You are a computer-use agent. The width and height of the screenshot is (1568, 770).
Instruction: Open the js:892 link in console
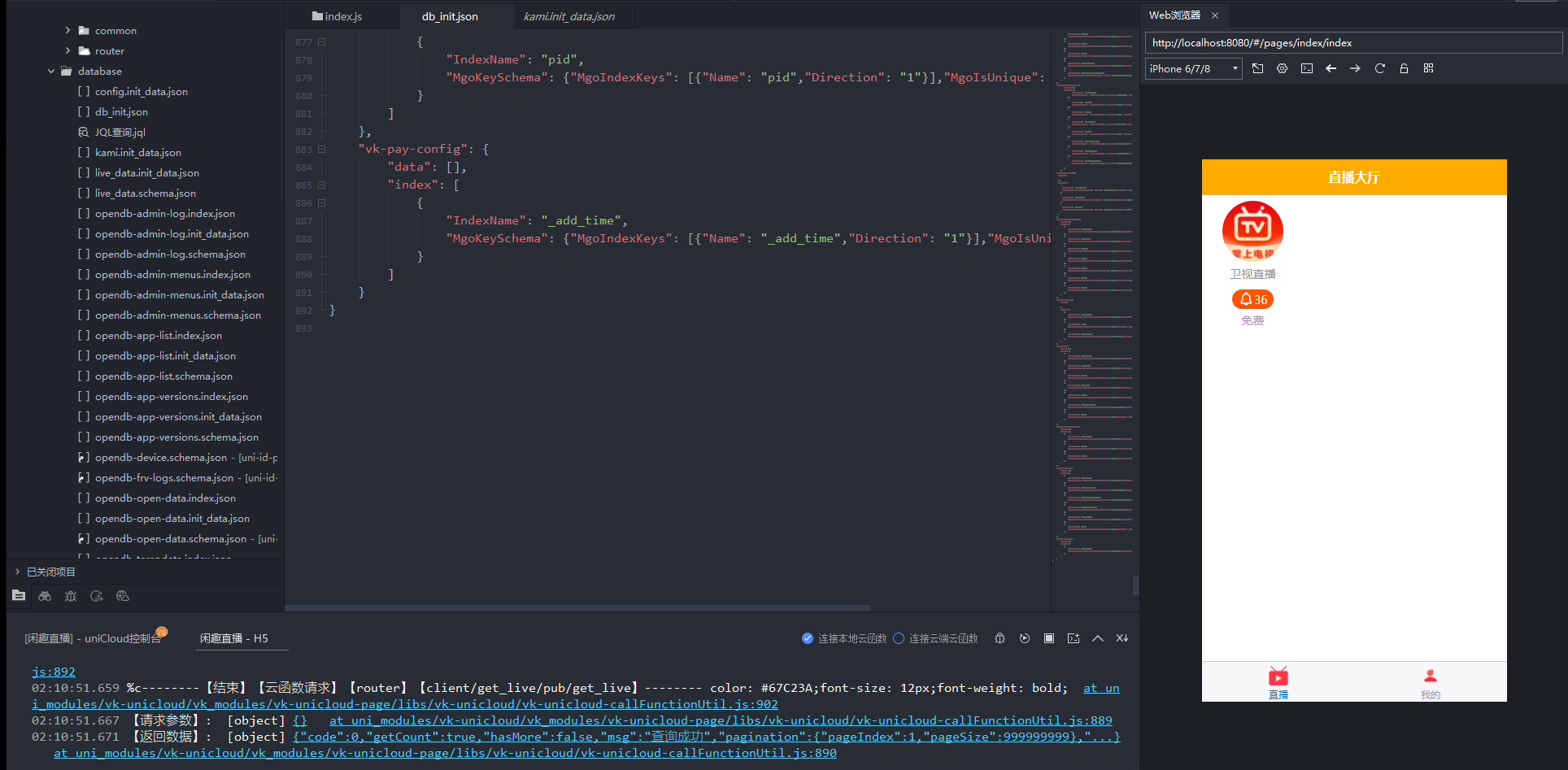point(53,672)
